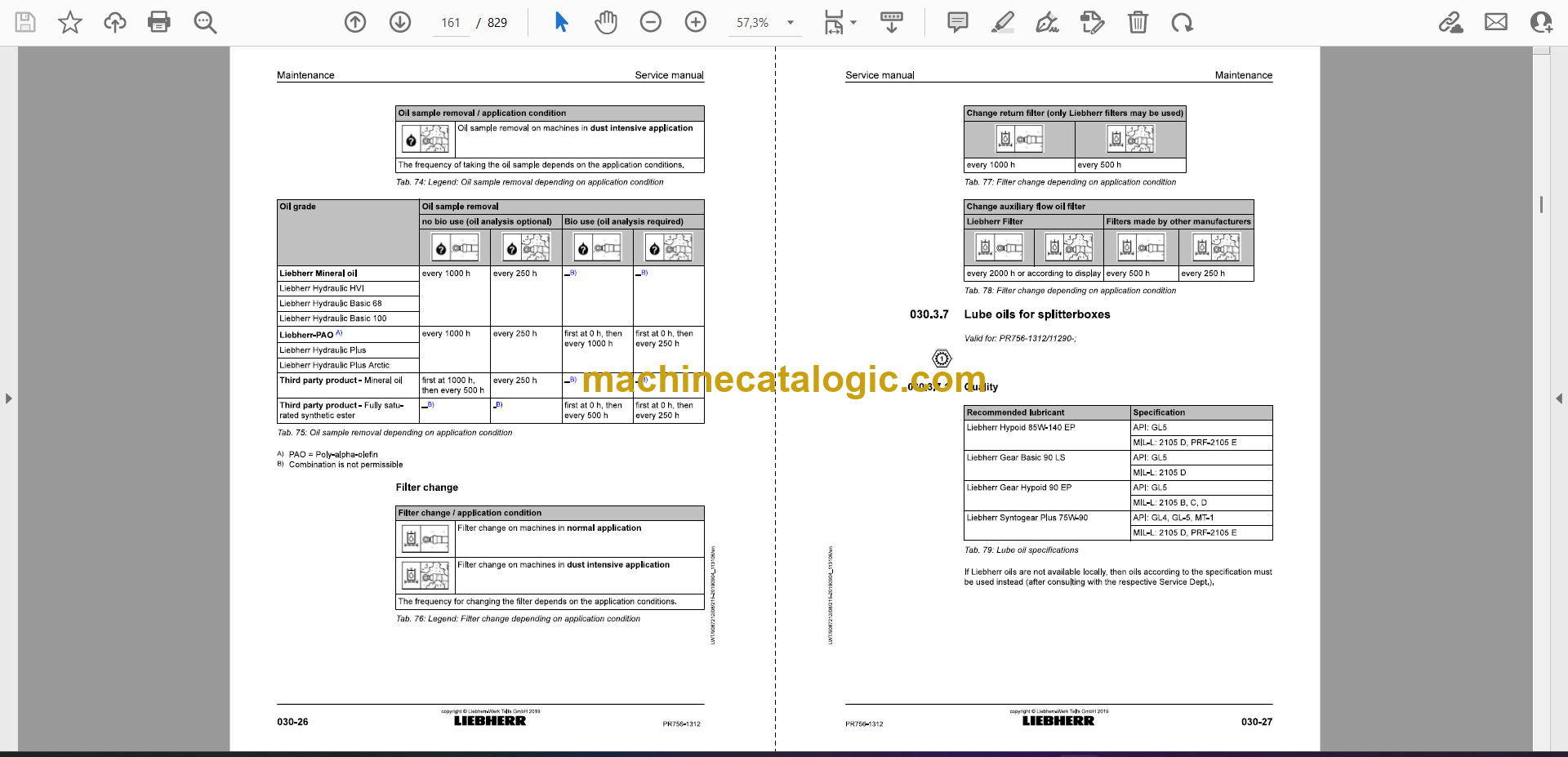Print the document using the printer icon
The image size is (1568, 757).
pos(159,22)
